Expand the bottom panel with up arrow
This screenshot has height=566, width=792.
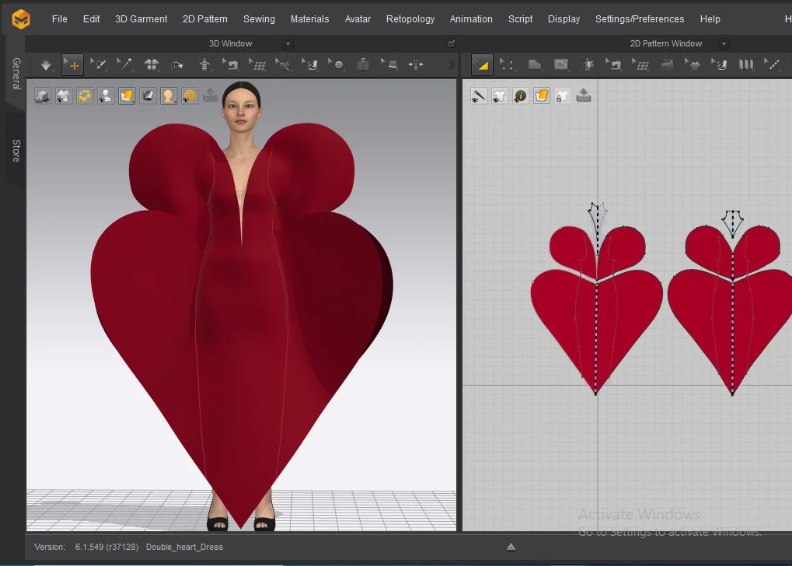click(511, 547)
